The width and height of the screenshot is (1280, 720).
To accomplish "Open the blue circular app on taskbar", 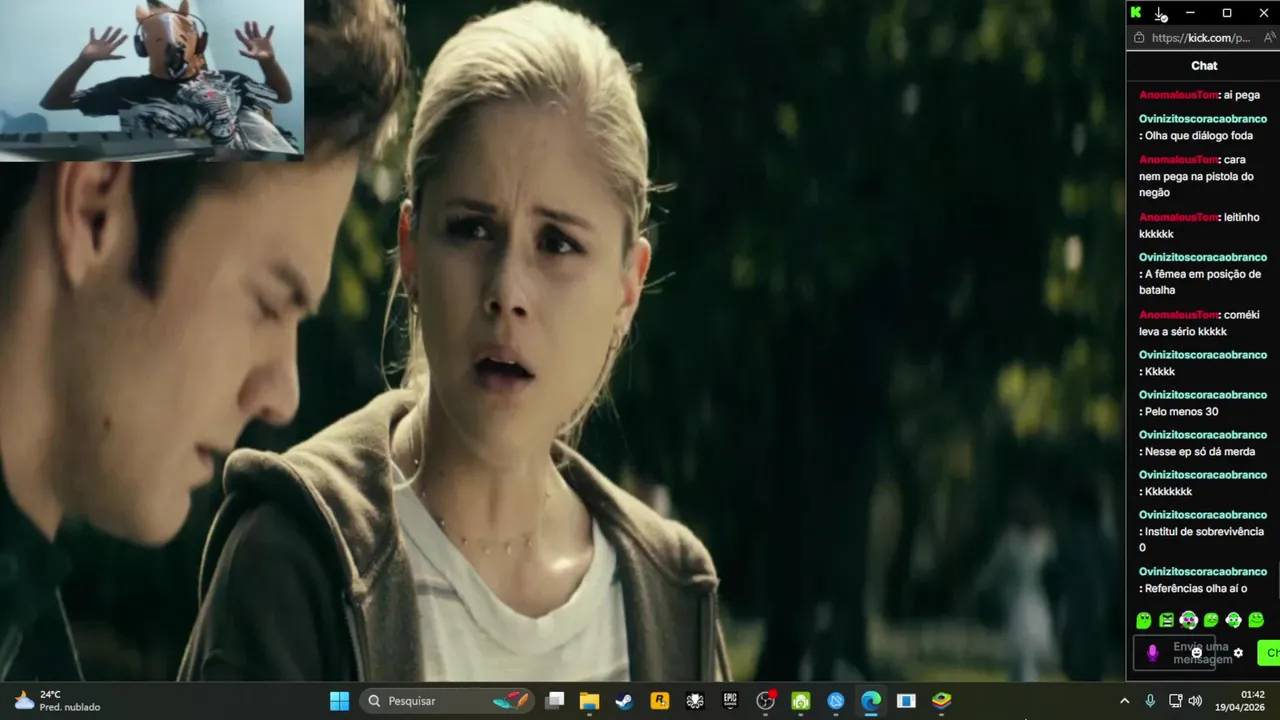I will 836,701.
